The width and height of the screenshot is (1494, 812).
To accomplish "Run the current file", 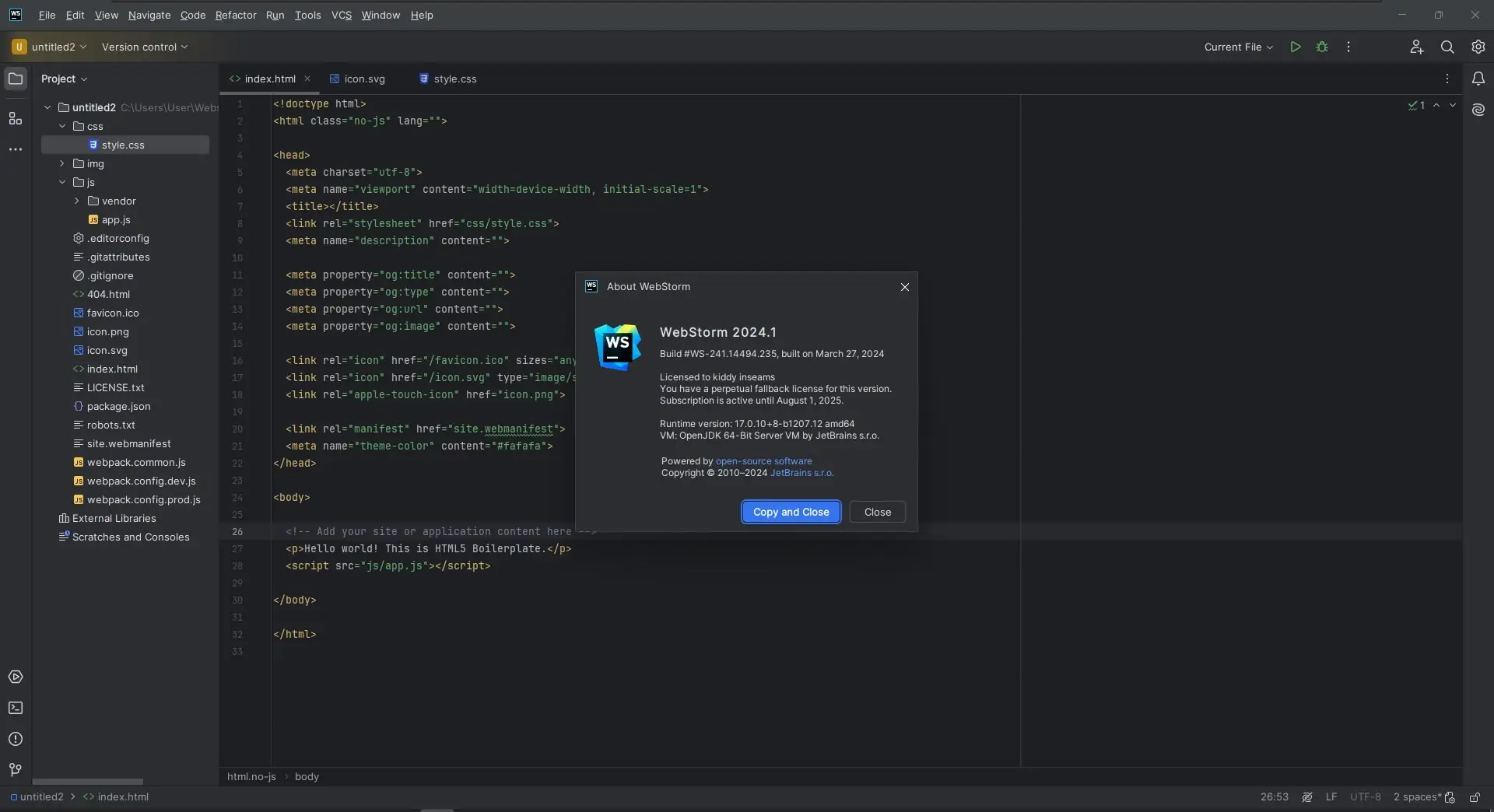I will click(x=1296, y=47).
